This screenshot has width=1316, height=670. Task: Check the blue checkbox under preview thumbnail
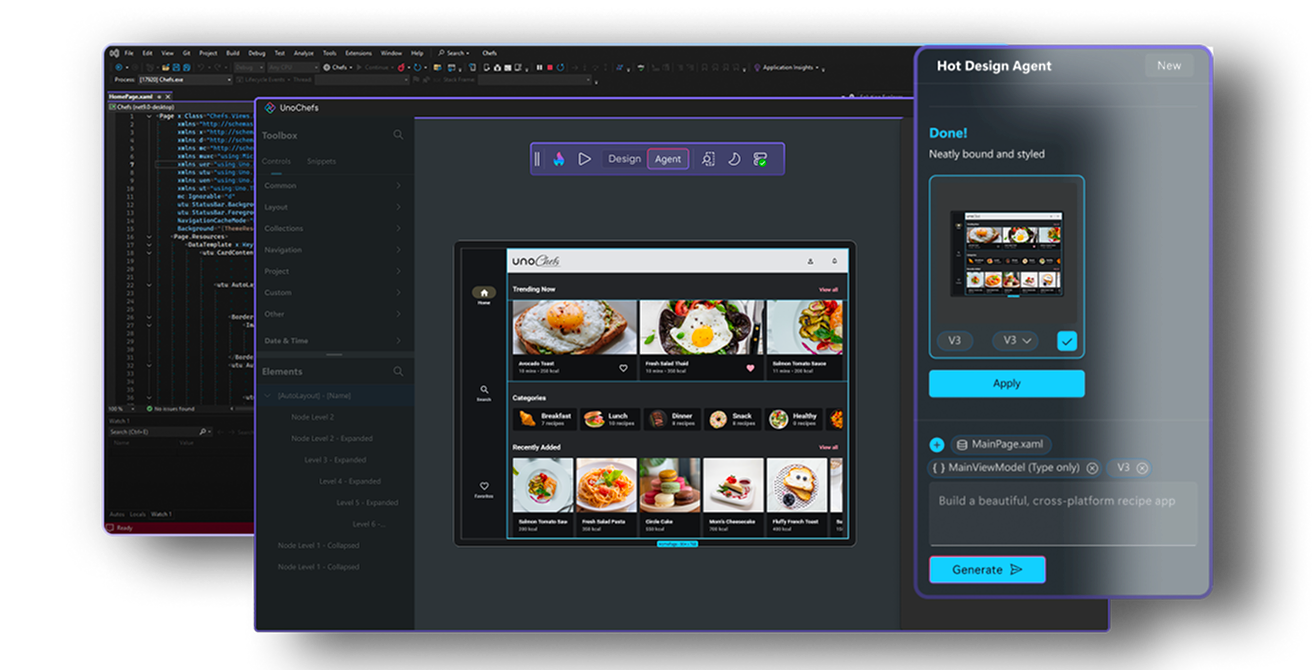[1067, 341]
